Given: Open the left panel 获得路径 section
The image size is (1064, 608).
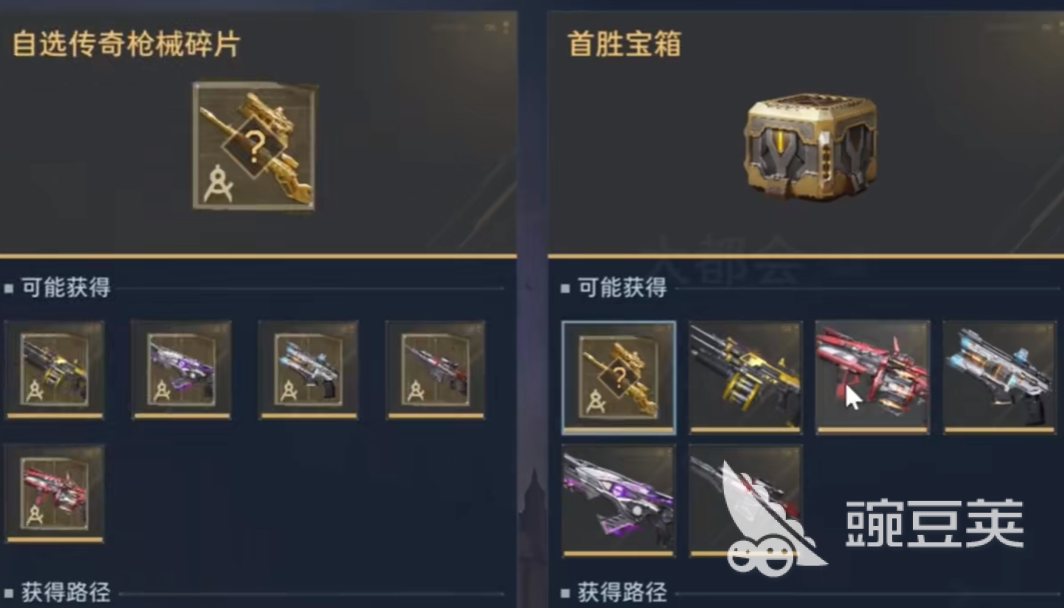Looking at the screenshot, I should click(66, 592).
